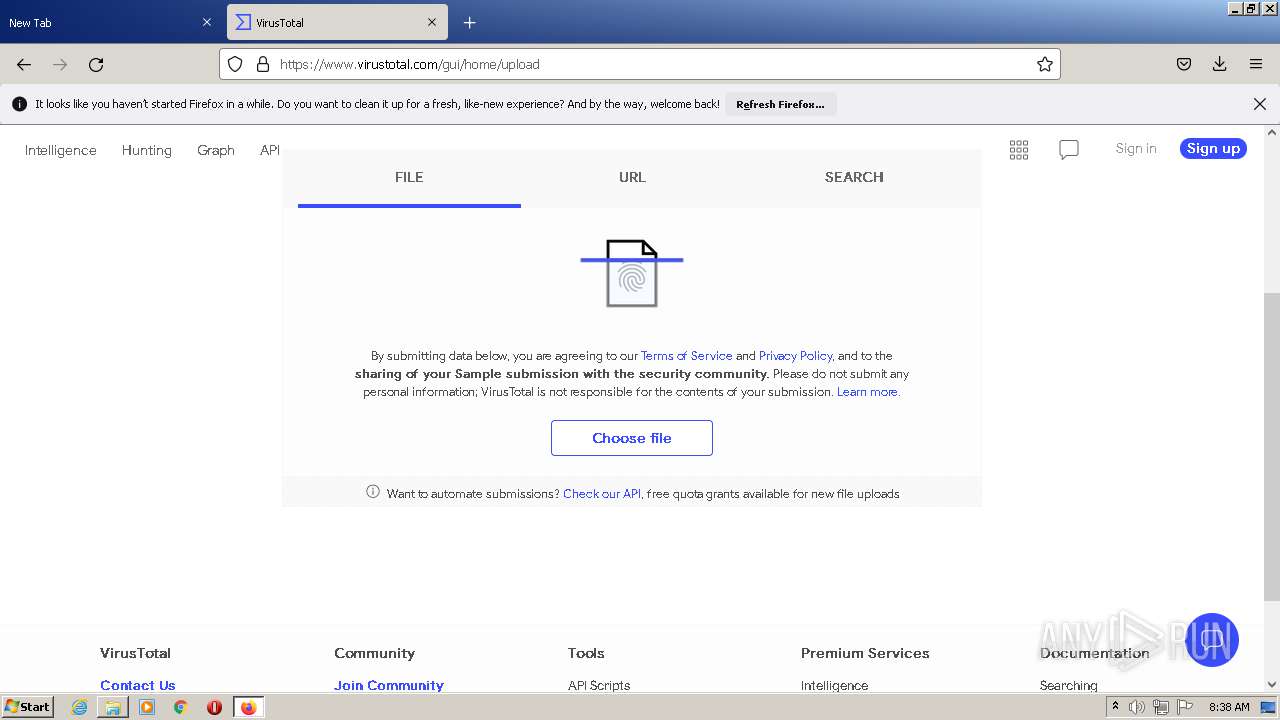This screenshot has height=720, width=1280.
Task: Click the info icon beside automate submissions
Action: [373, 492]
